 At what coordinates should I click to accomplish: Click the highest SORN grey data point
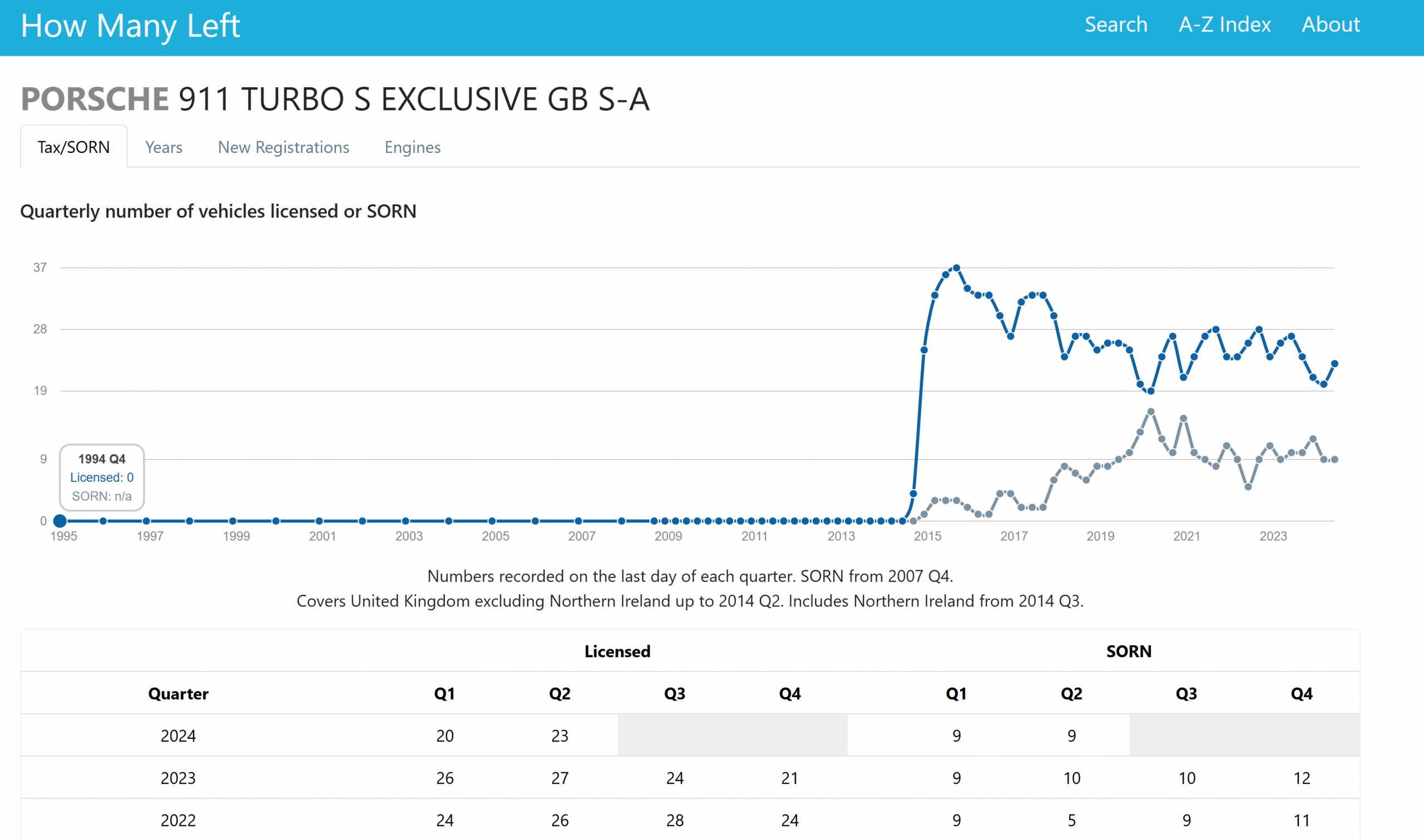click(1150, 412)
